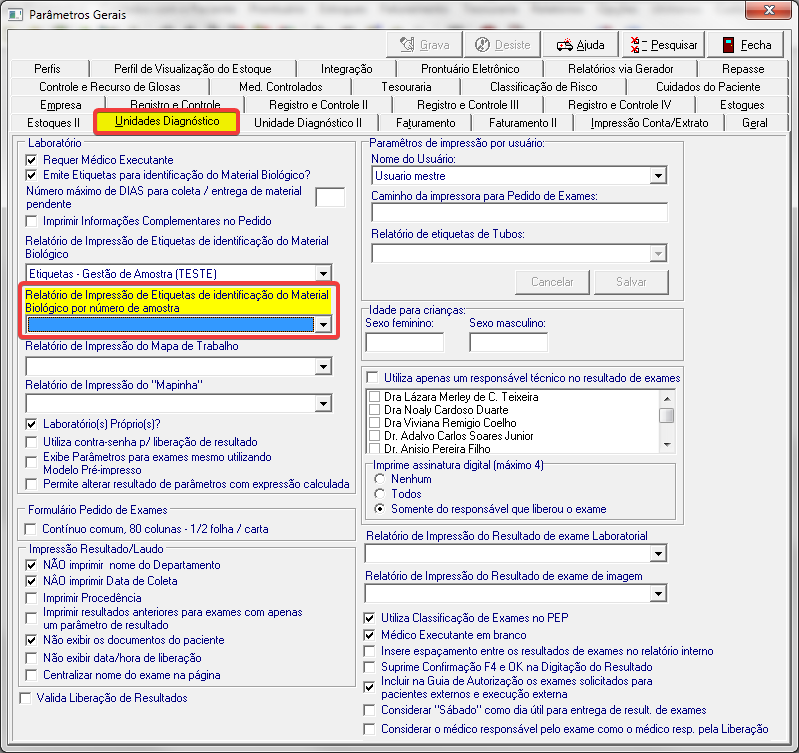Select the Todos signature radio option
The height and width of the screenshot is (753, 799).
pos(380,494)
